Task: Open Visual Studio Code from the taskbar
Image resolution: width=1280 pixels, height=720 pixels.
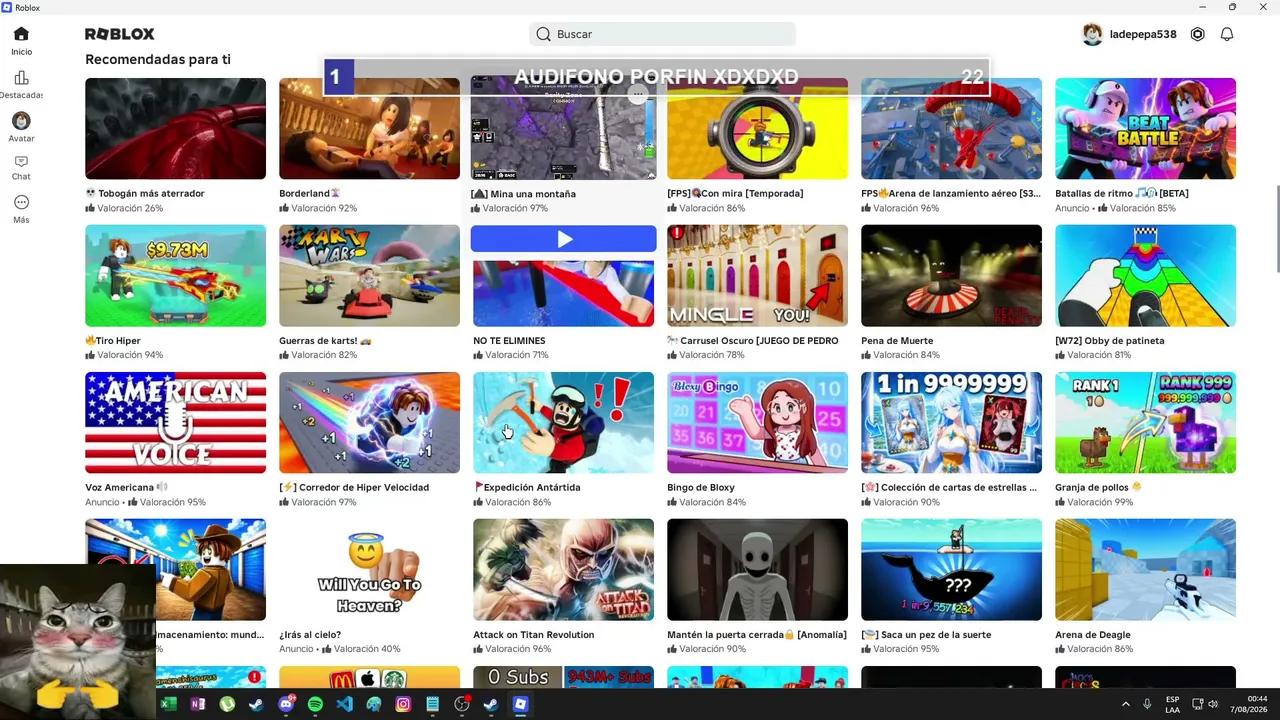Action: point(345,704)
